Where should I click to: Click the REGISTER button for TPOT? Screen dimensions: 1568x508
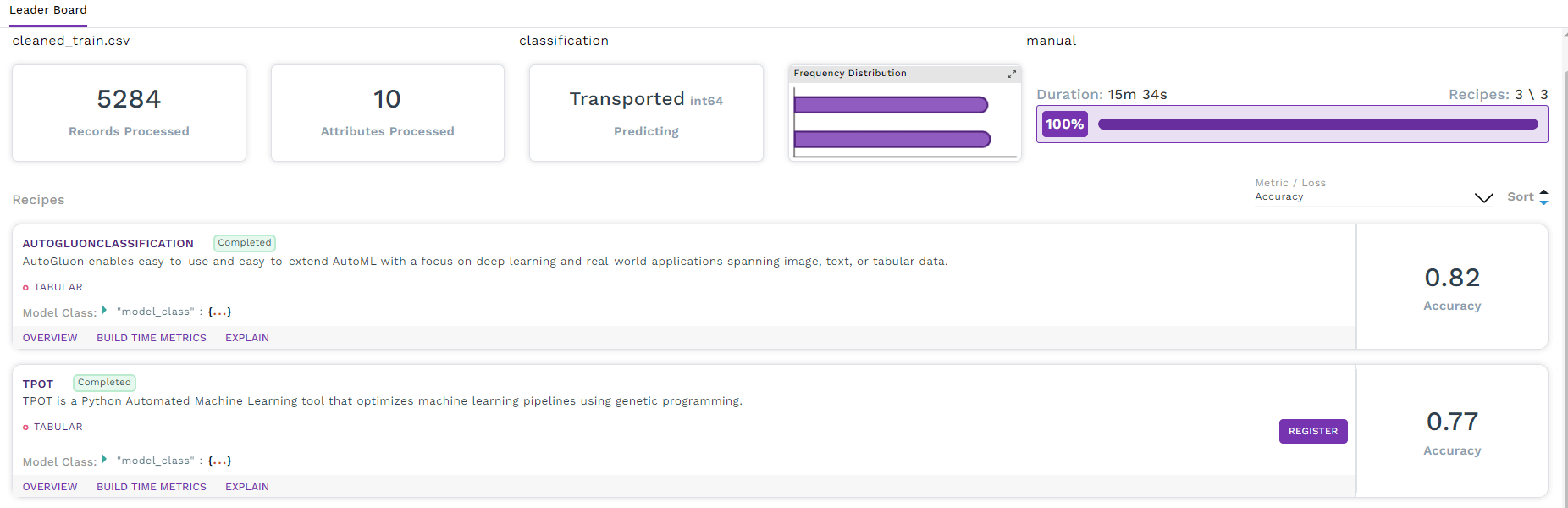coord(1313,431)
